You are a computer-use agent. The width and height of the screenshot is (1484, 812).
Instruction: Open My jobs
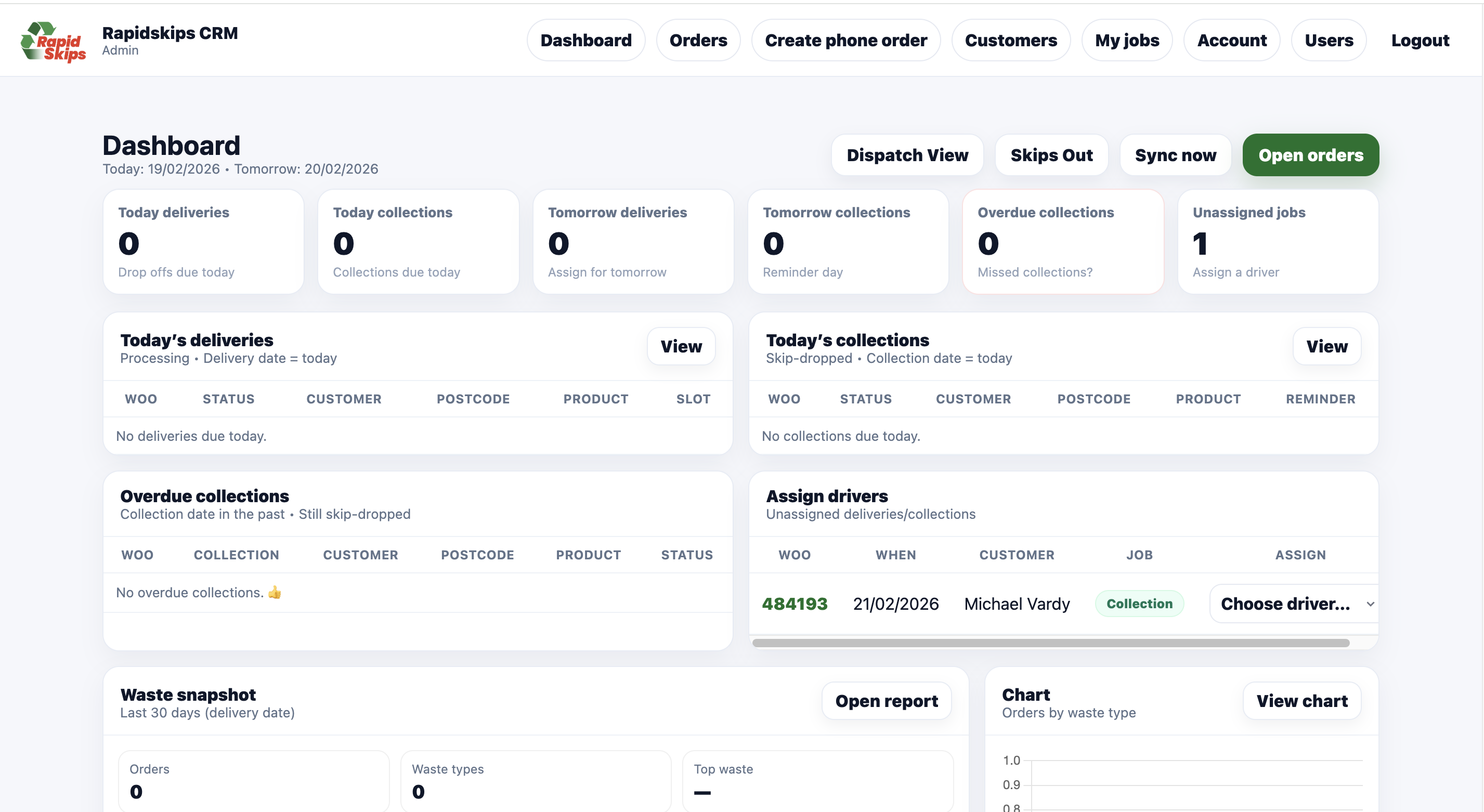1127,40
